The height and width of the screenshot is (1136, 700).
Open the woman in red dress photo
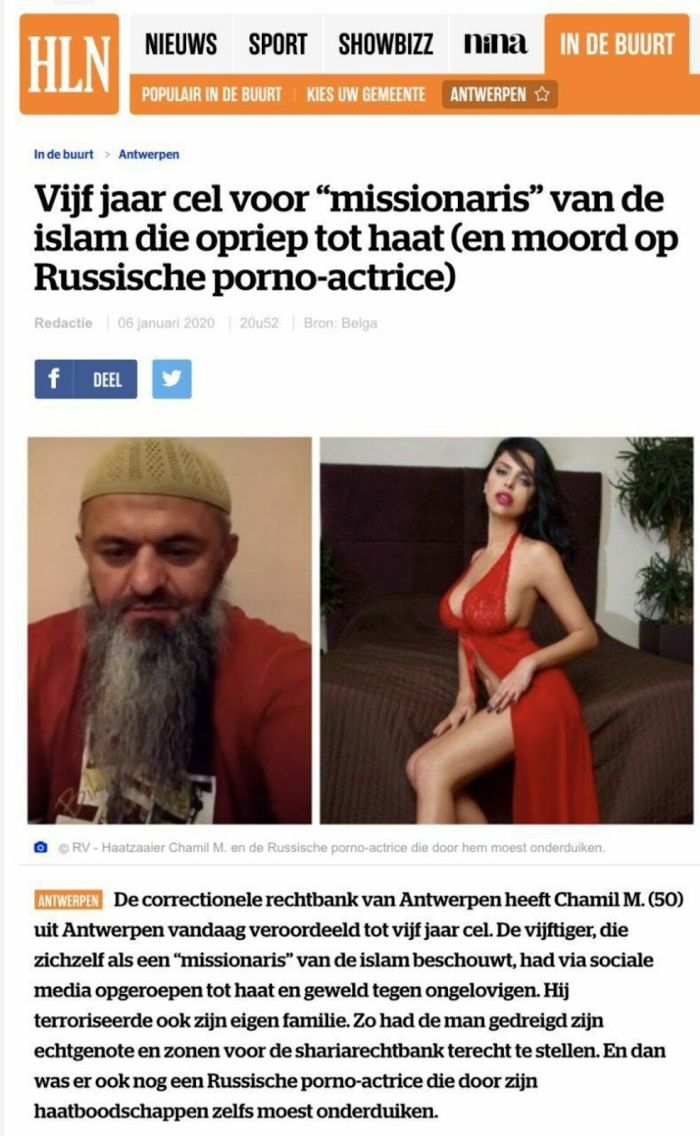tap(507, 630)
